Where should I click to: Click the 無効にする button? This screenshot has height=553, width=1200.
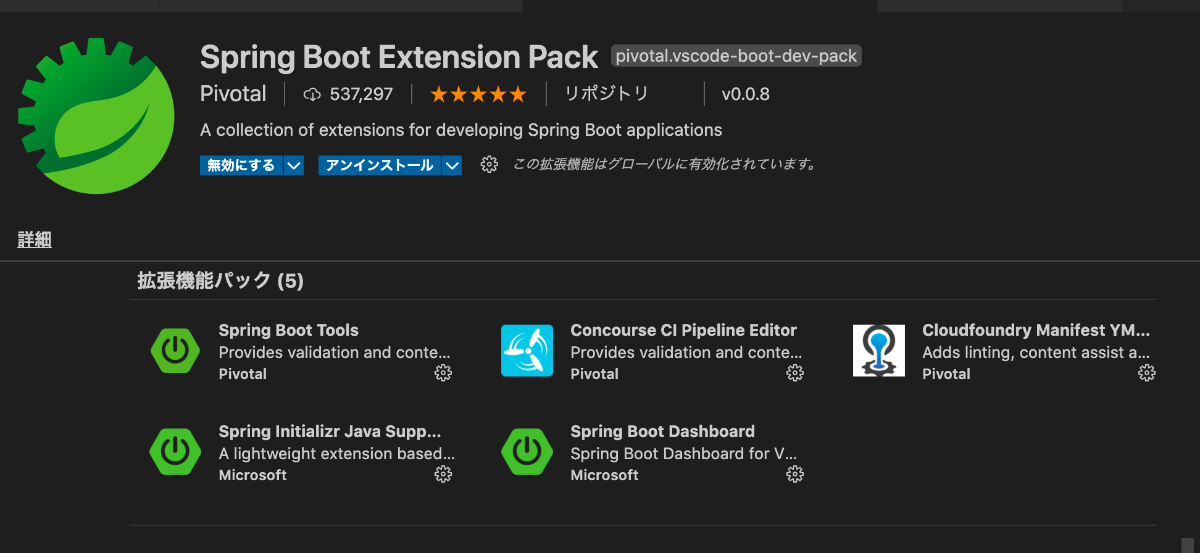click(x=241, y=165)
